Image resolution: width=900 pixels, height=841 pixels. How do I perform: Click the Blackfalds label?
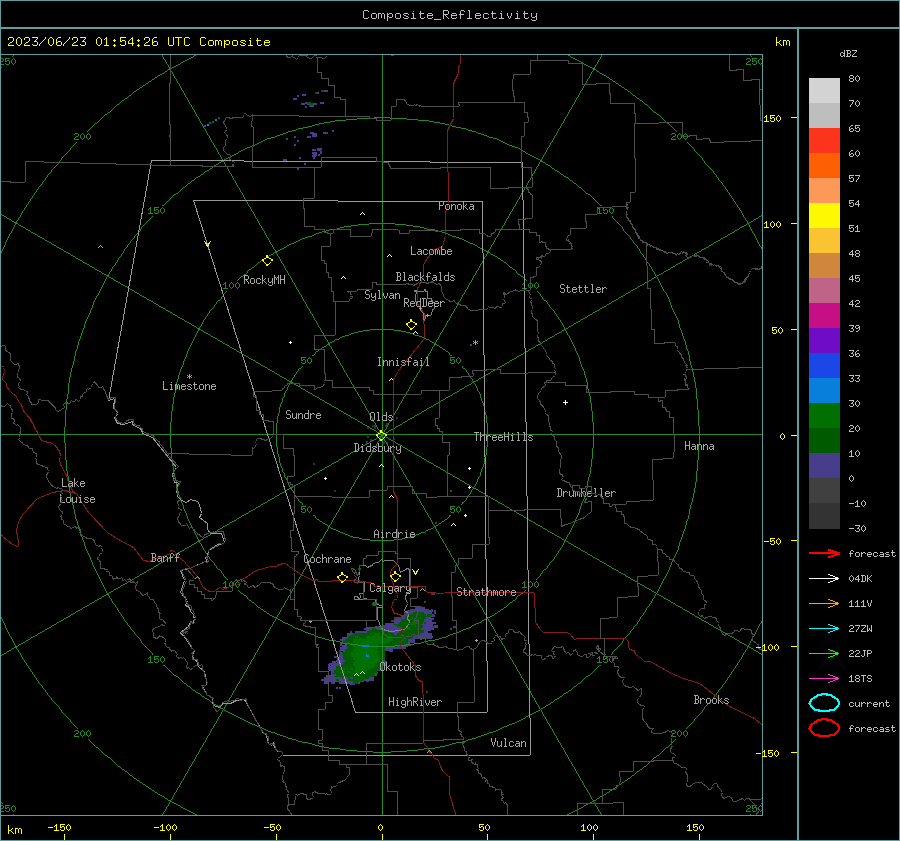425,277
